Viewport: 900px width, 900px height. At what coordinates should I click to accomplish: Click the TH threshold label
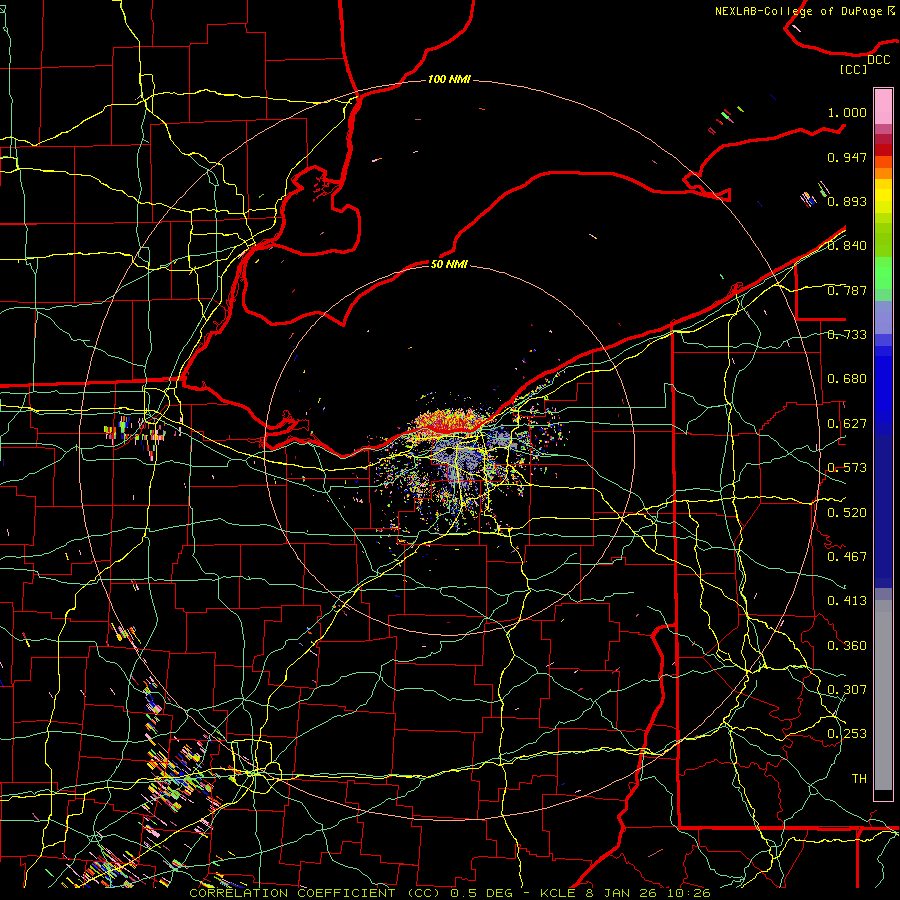click(859, 779)
